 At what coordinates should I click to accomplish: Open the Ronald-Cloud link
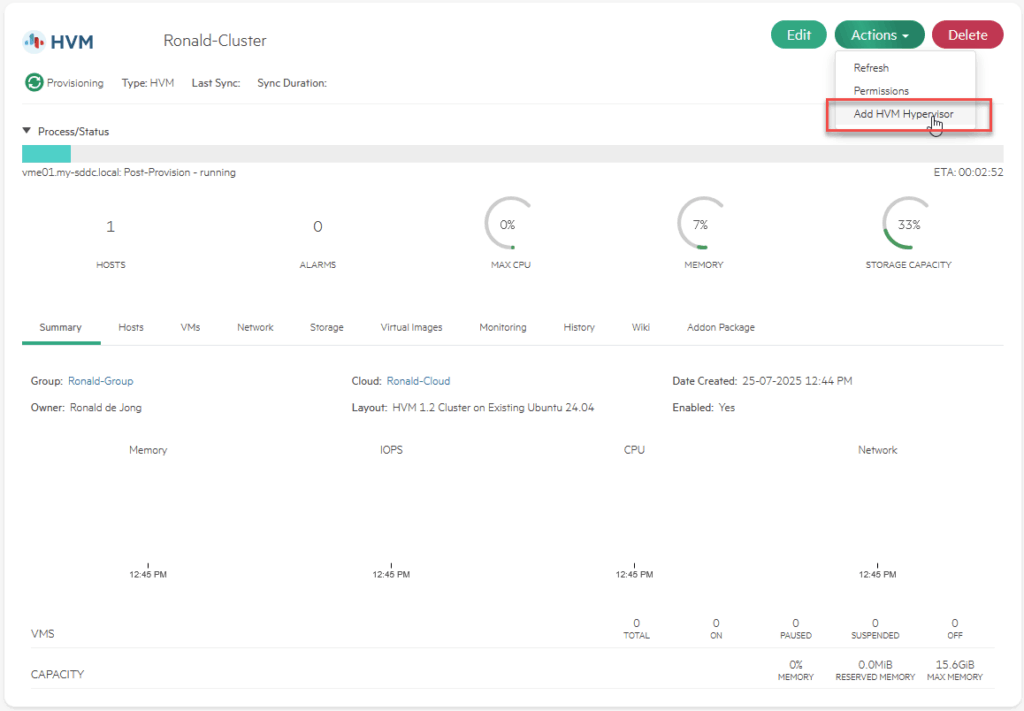click(x=418, y=381)
